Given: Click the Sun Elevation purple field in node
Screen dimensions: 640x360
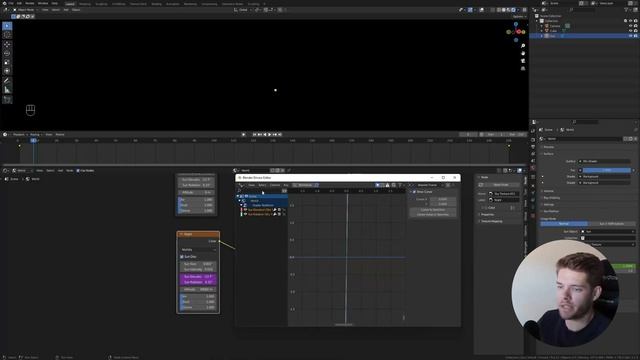Looking at the screenshot, I should (198, 277).
